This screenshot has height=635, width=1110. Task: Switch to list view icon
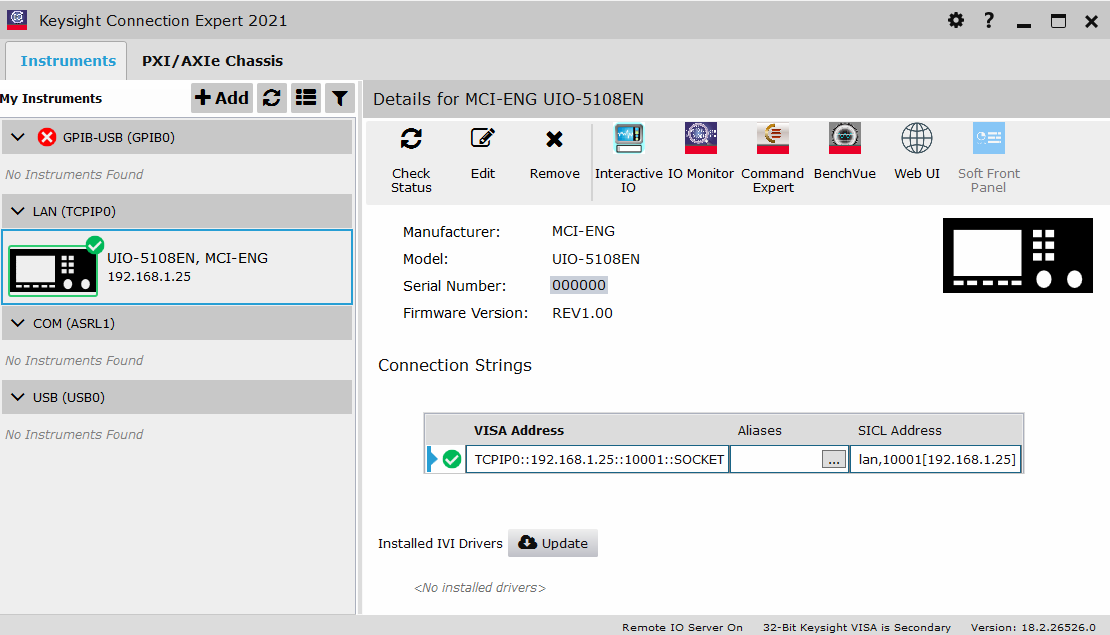click(306, 98)
